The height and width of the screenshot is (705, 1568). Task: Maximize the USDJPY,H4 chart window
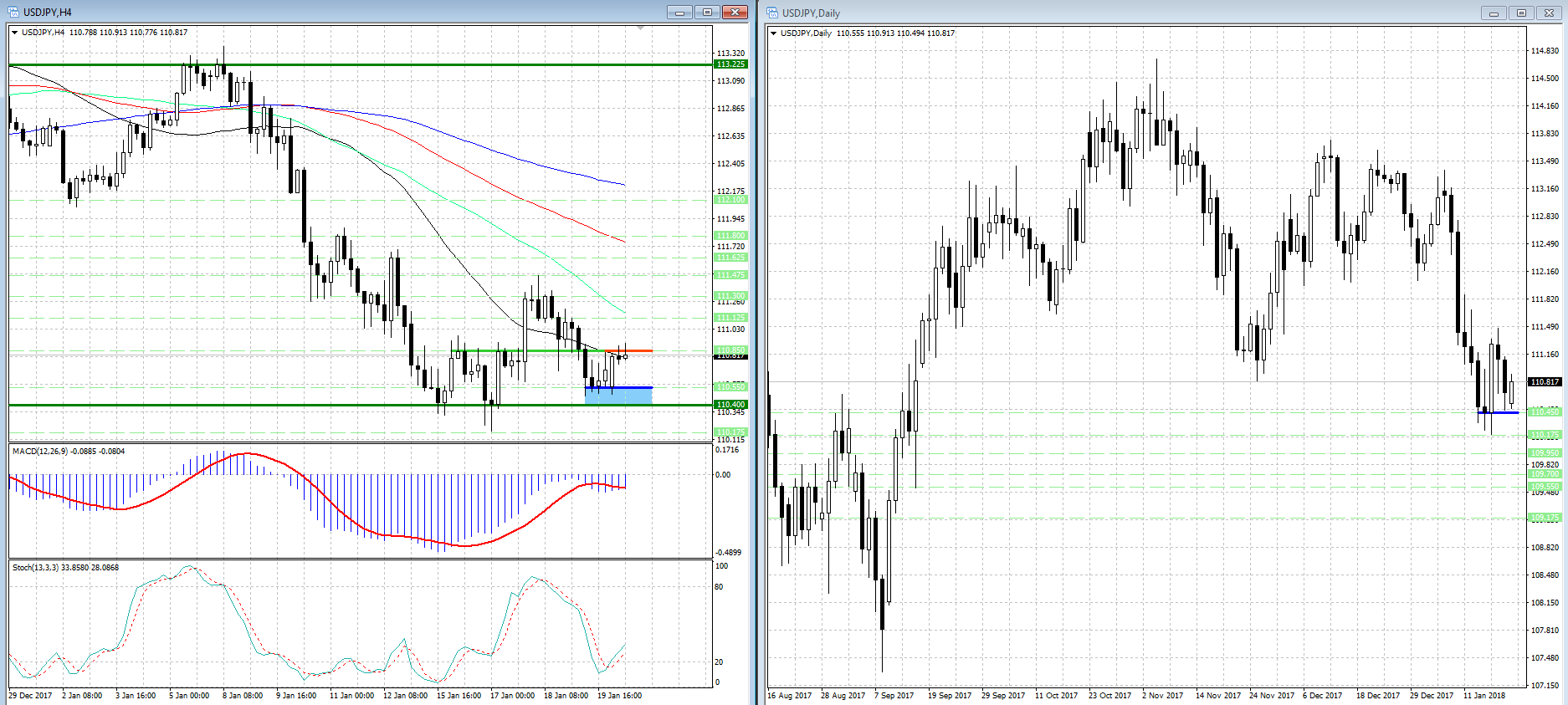point(707,13)
